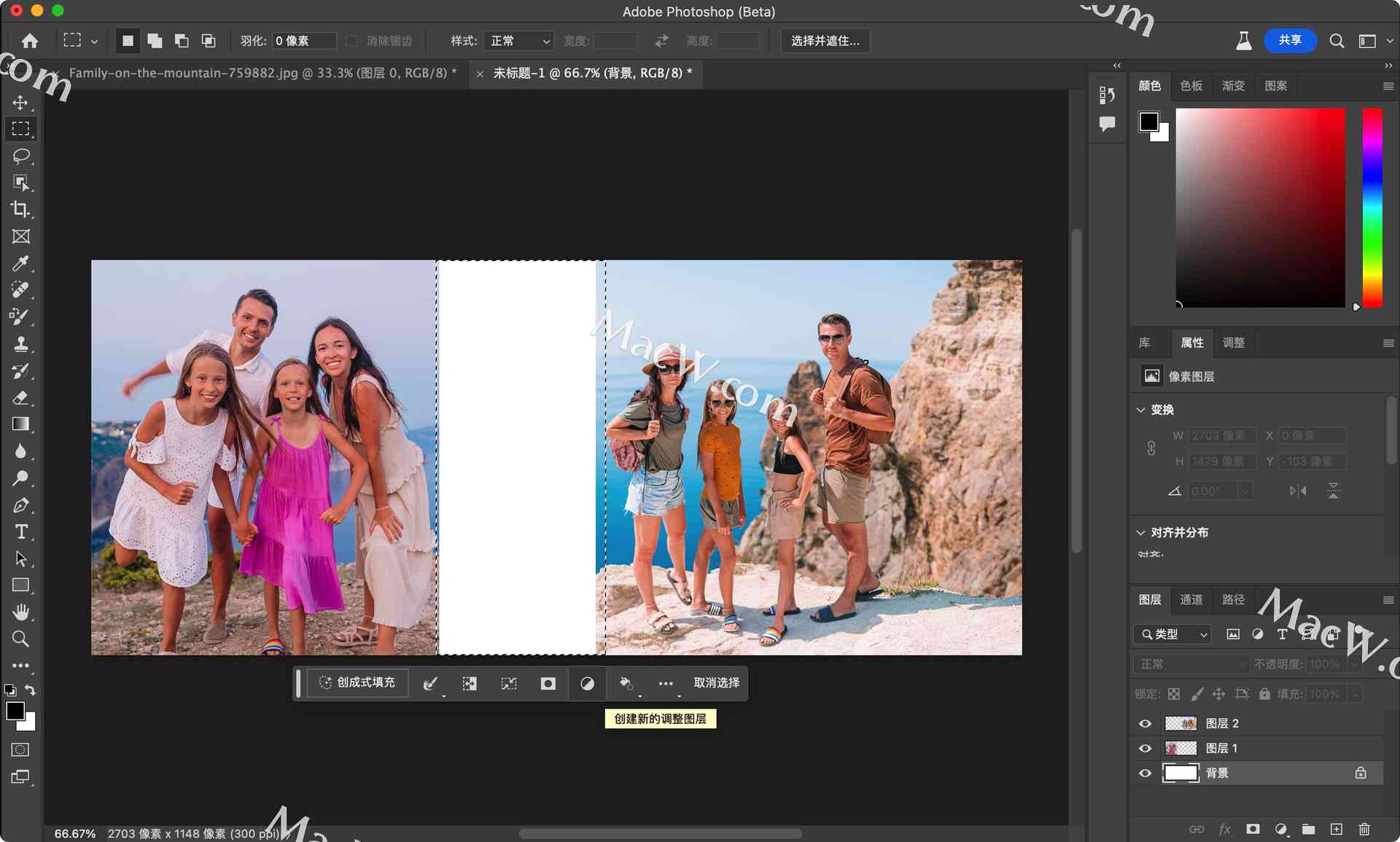Click foreground color swatch in toolbar
Viewport: 1400px width, 842px height.
coord(15,712)
